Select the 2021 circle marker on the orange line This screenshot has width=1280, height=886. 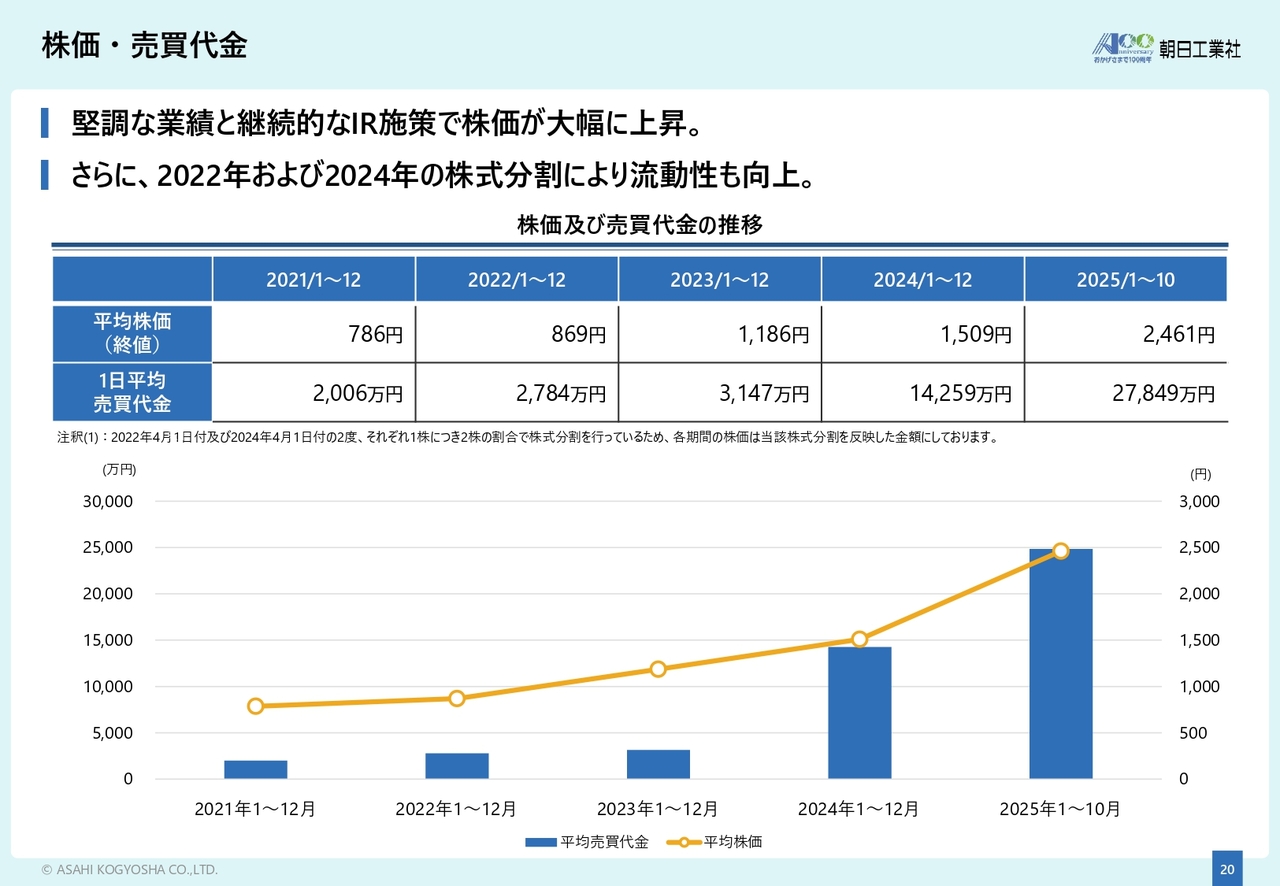click(x=255, y=706)
